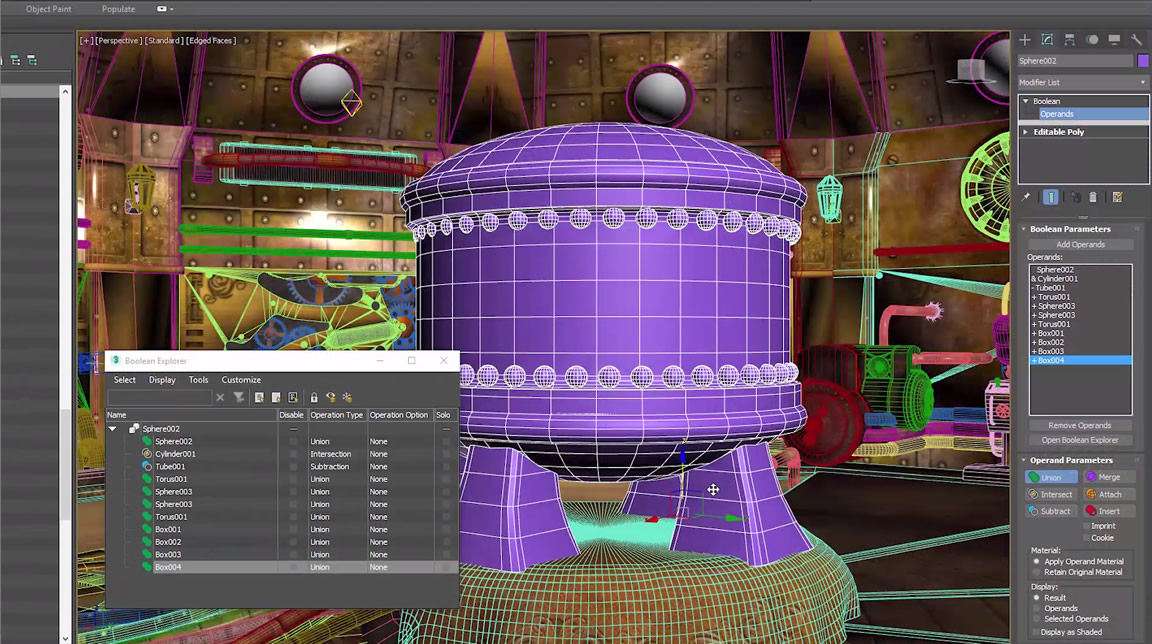Tick Solo checkbox for Tube001 row

pos(446,466)
